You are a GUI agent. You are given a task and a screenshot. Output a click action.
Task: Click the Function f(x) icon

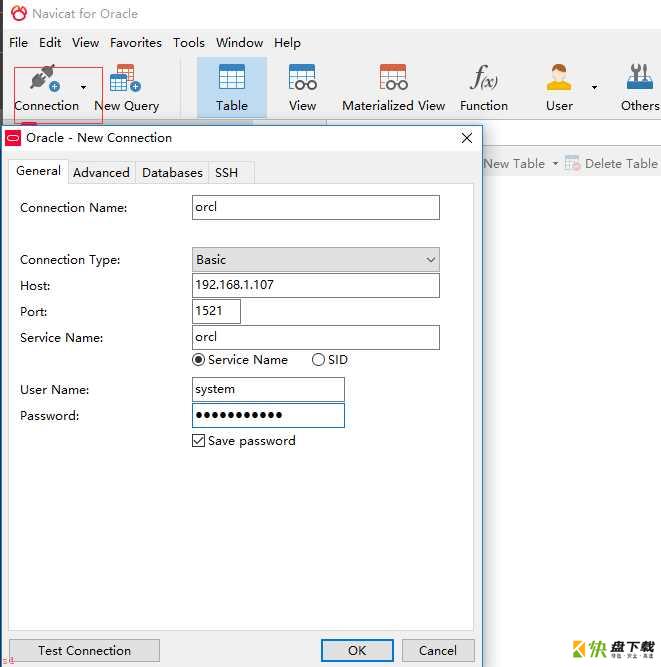click(484, 77)
